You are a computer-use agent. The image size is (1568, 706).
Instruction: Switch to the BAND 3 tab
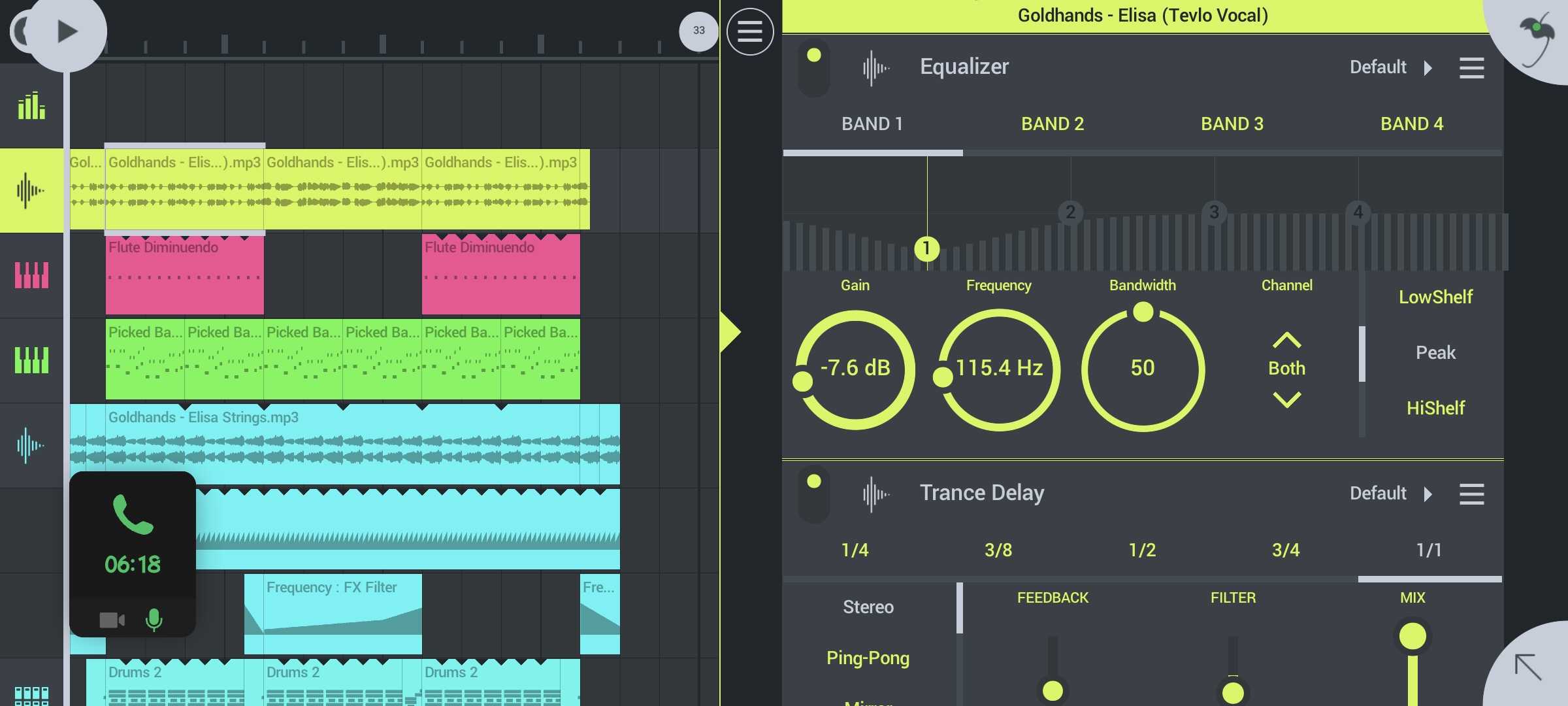tap(1232, 124)
